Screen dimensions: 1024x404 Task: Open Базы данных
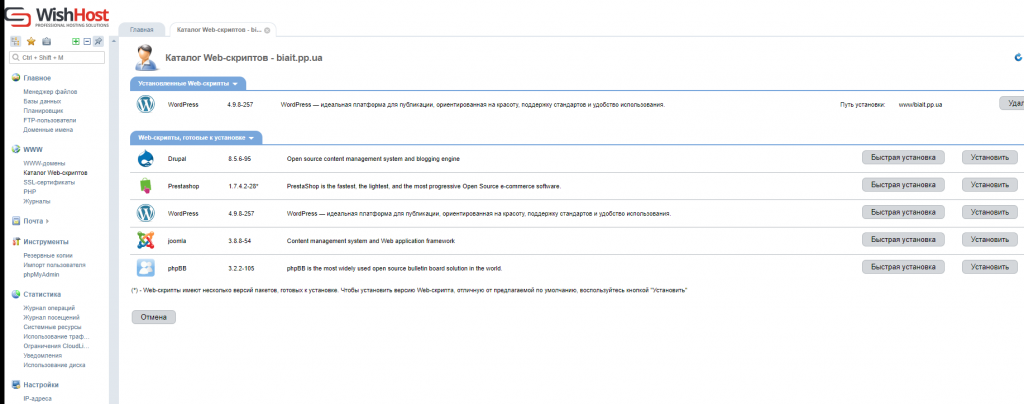pos(42,101)
